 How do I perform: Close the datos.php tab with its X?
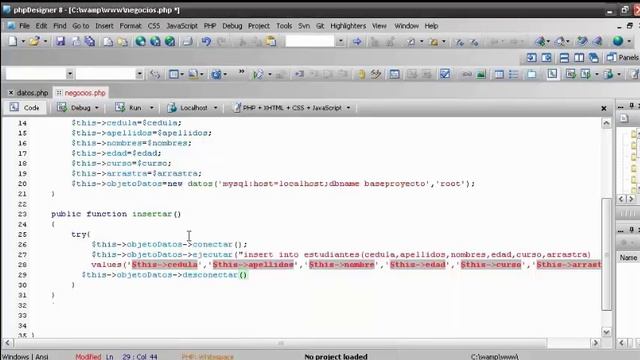[x=11, y=93]
